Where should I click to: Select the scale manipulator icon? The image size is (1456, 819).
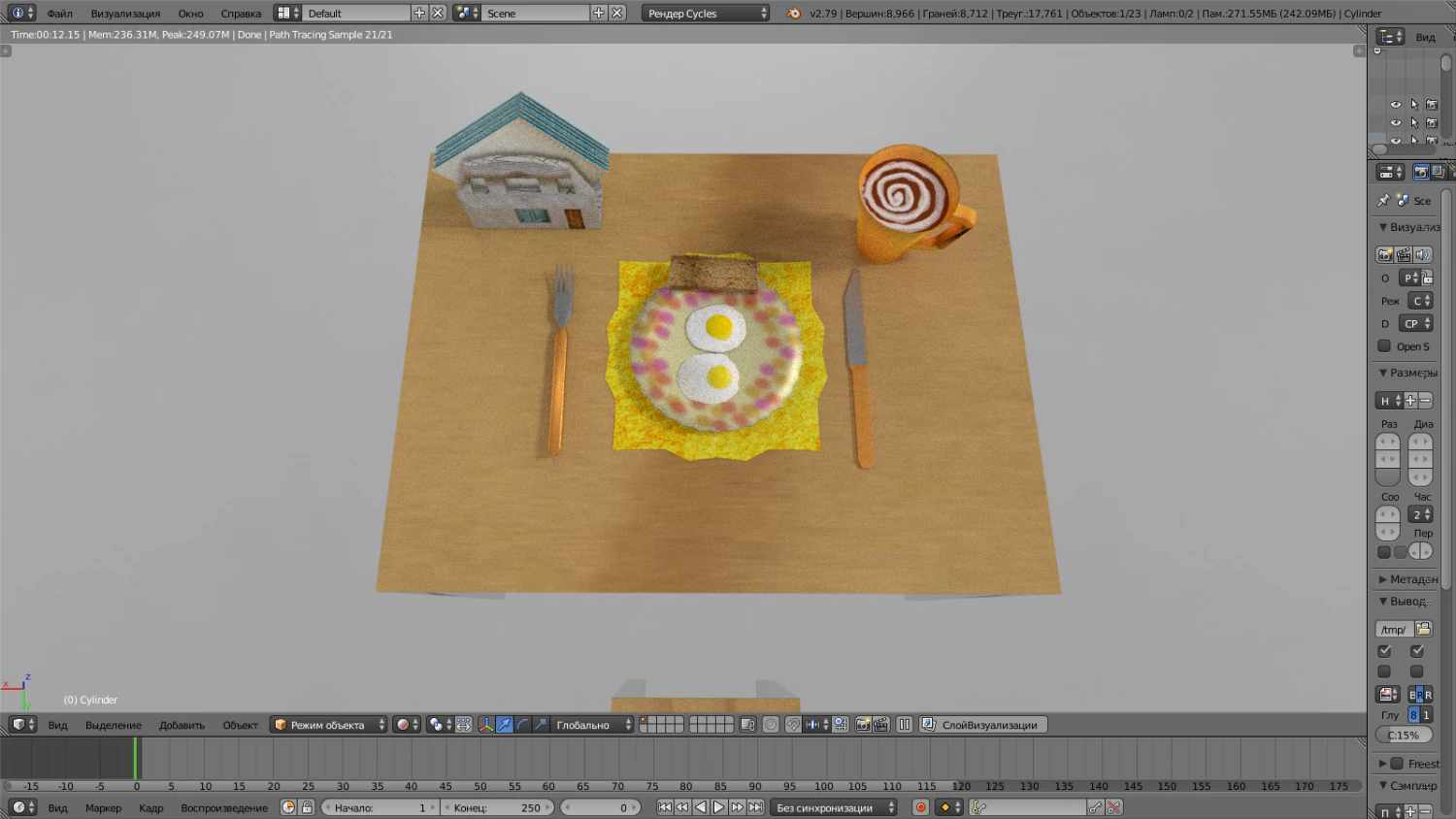(540, 725)
